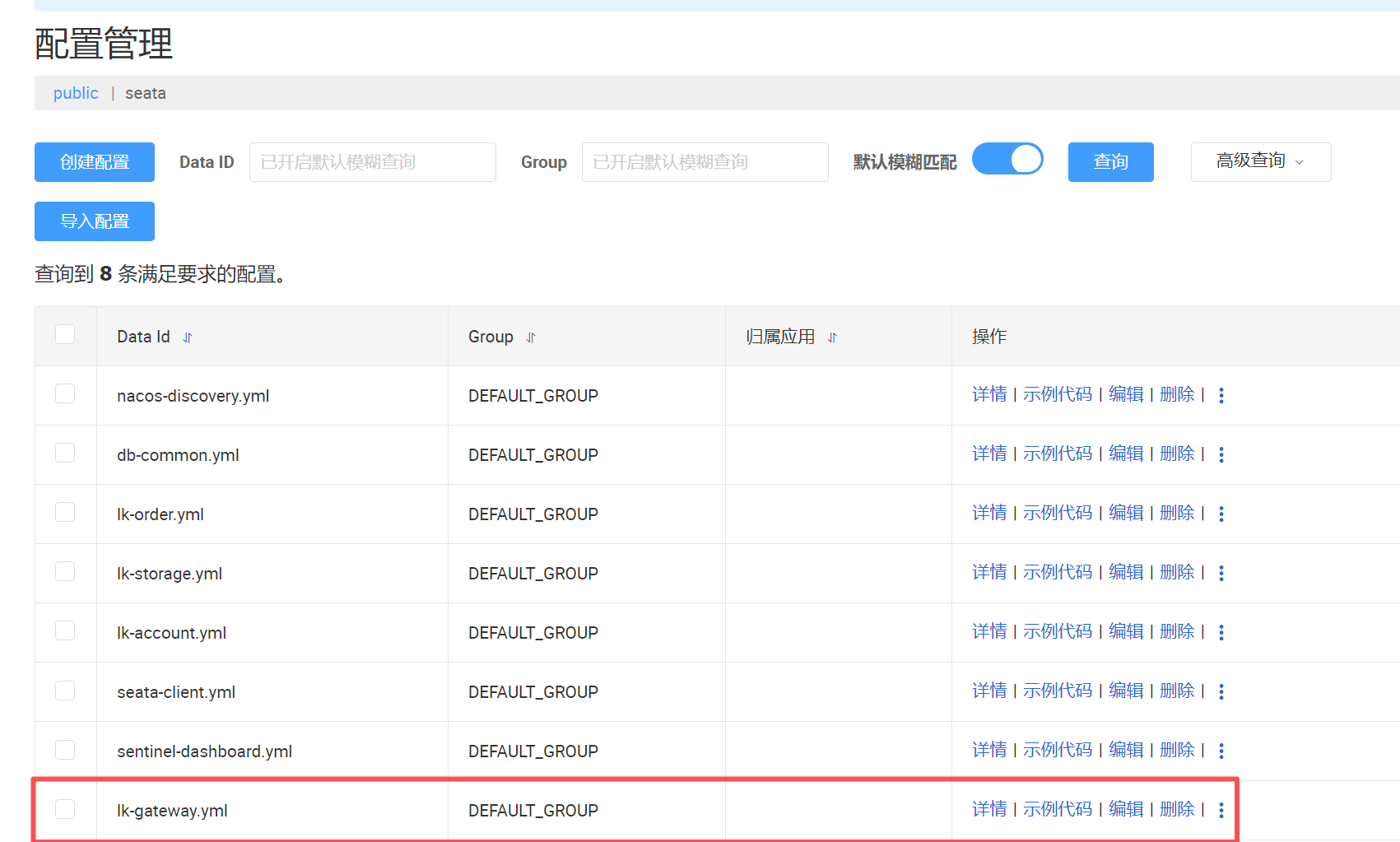This screenshot has height=842, width=1400.
Task: Tick the select-all checkbox in table header
Action: [65, 334]
